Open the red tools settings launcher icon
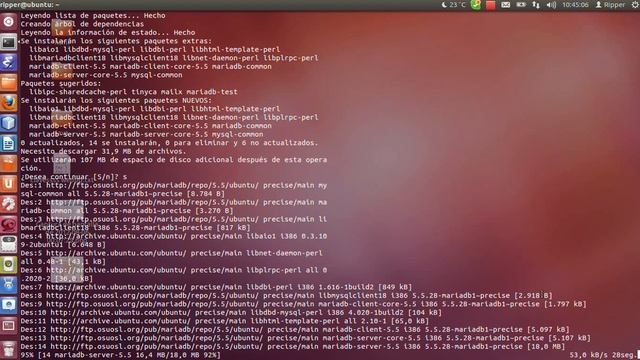Viewport: 640px width, 360px height. (9, 204)
